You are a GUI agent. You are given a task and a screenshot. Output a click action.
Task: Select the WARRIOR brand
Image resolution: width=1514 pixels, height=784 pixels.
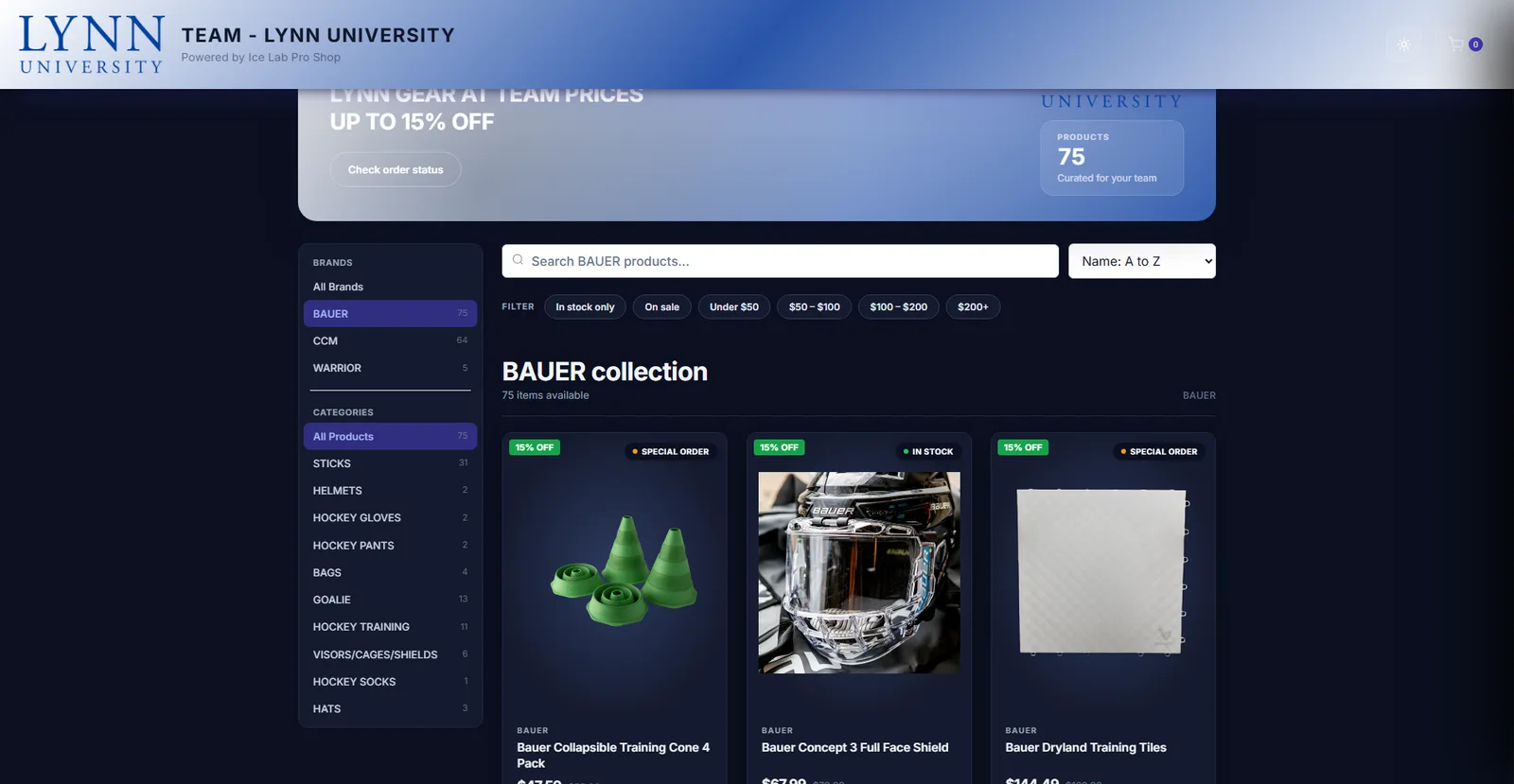(x=390, y=368)
